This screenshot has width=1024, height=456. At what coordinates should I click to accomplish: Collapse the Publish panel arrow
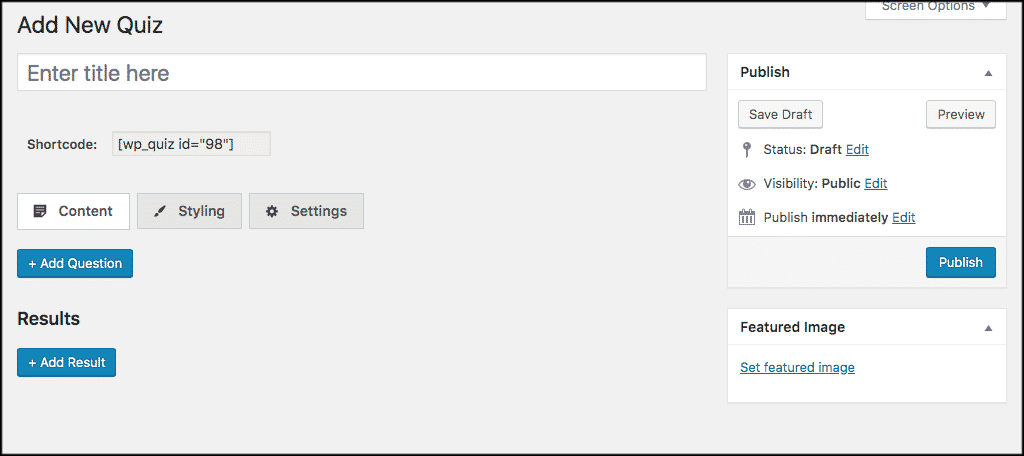click(x=988, y=73)
